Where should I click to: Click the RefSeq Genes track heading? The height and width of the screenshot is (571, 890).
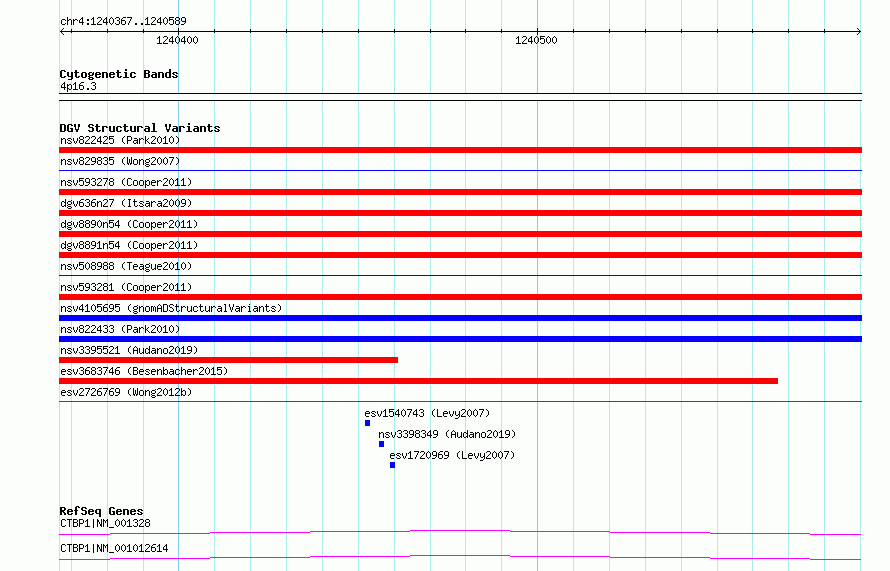[101, 511]
